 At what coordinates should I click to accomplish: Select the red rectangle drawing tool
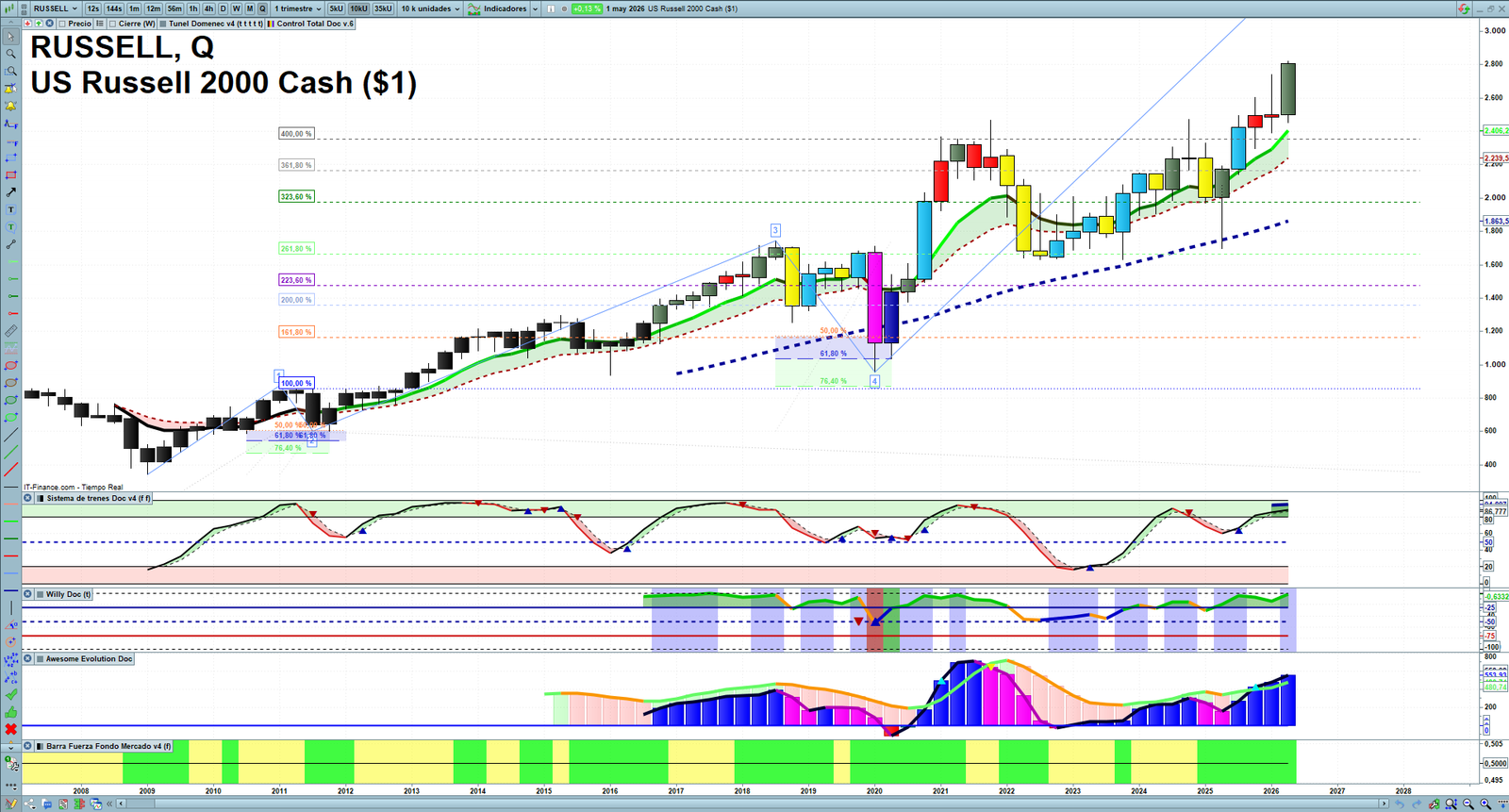click(x=10, y=174)
